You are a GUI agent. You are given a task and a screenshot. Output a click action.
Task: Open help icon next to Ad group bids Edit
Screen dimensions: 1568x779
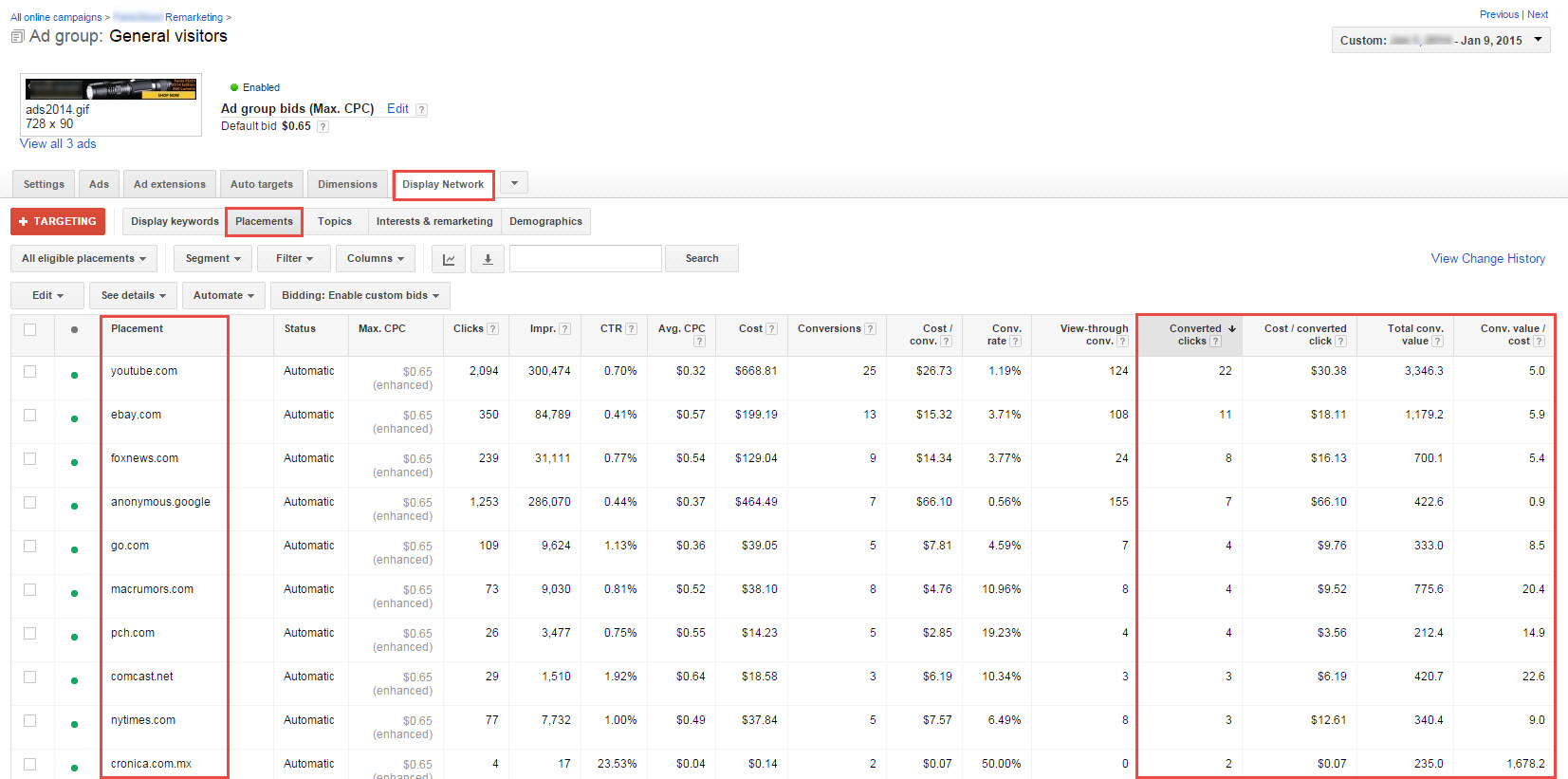point(421,110)
